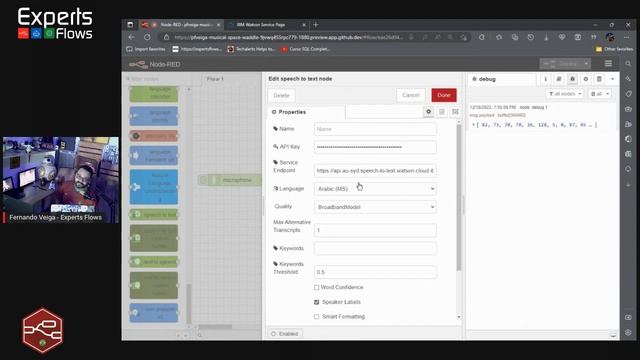Screen dimensions: 640x360
Task: Select the text to speech palette node
Action: pos(154,262)
